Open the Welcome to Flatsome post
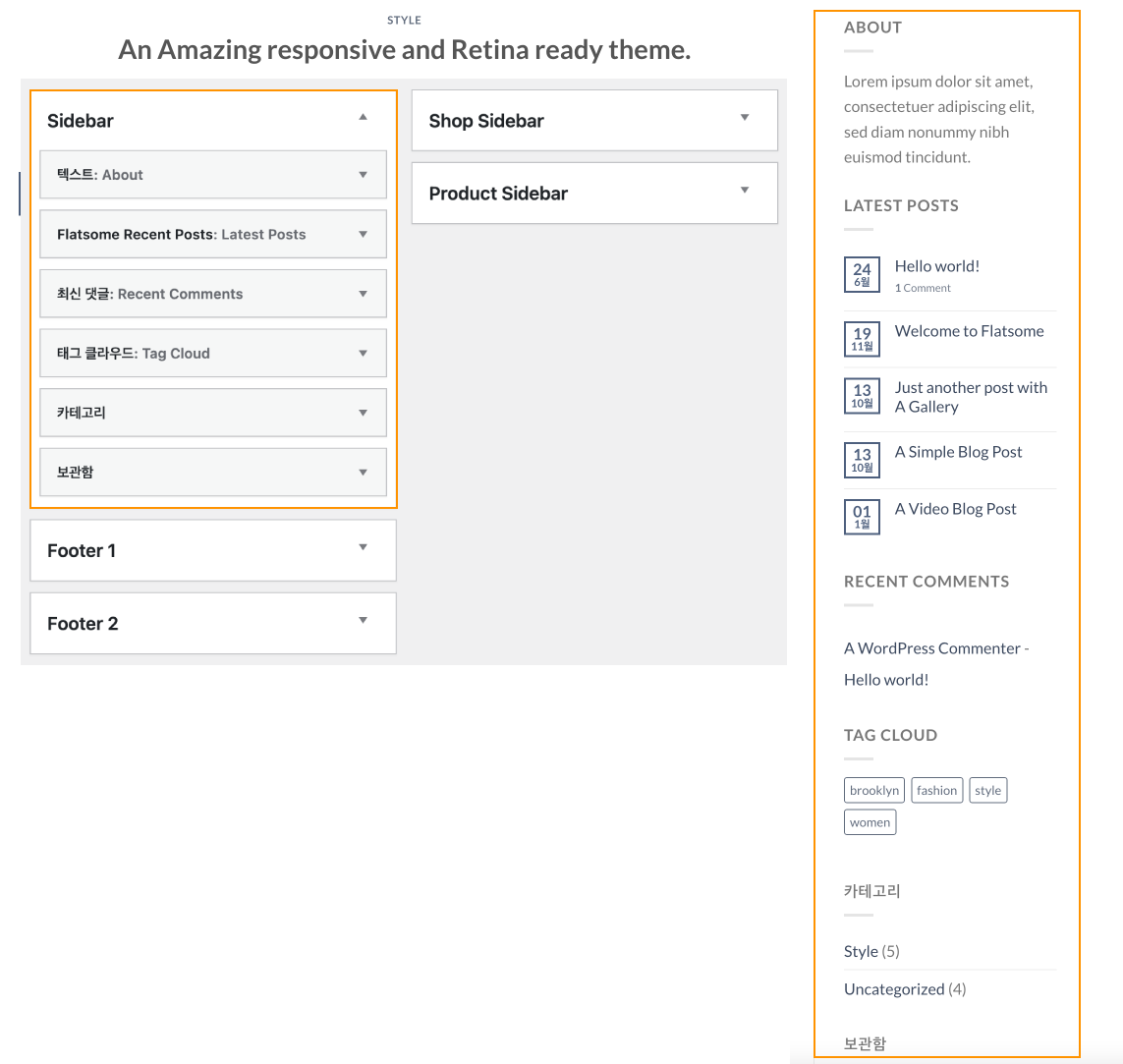 point(969,331)
